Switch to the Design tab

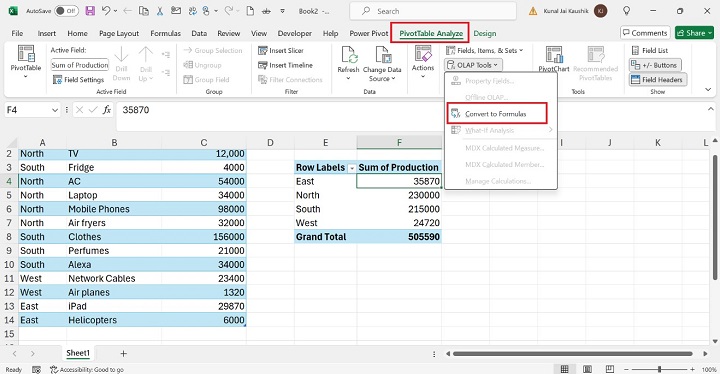pyautogui.click(x=484, y=33)
